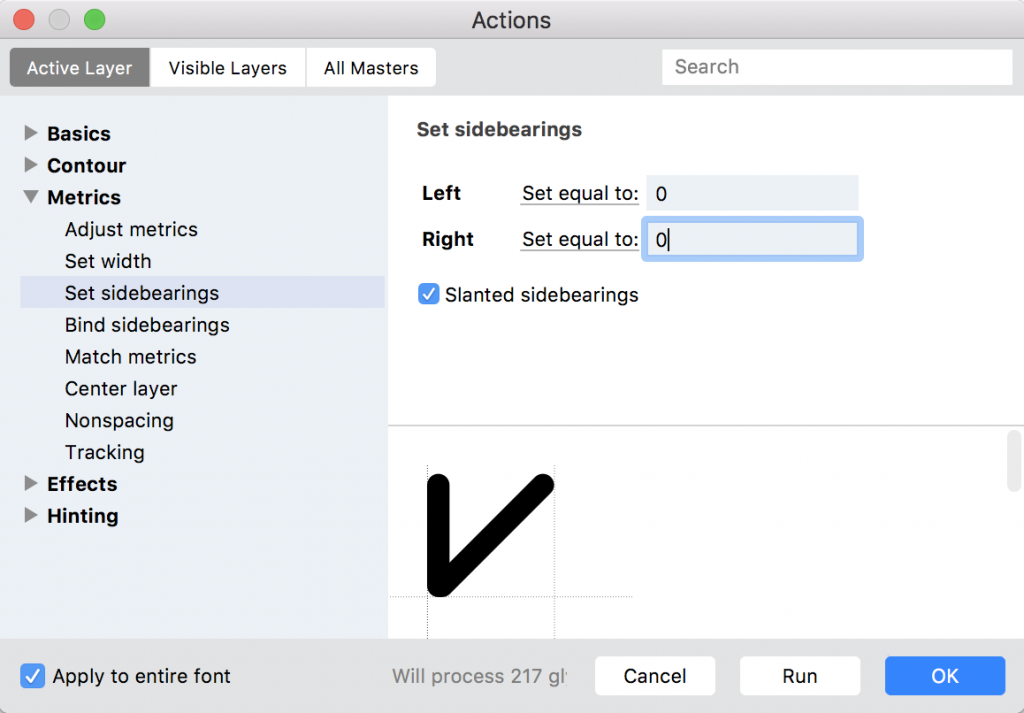The height and width of the screenshot is (713, 1024).
Task: Click the Left sidebearing value field
Action: [x=752, y=193]
